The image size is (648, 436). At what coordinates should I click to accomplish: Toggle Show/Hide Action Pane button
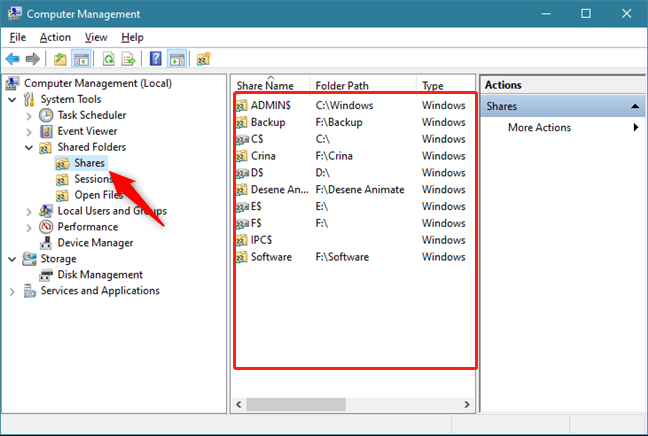177,59
